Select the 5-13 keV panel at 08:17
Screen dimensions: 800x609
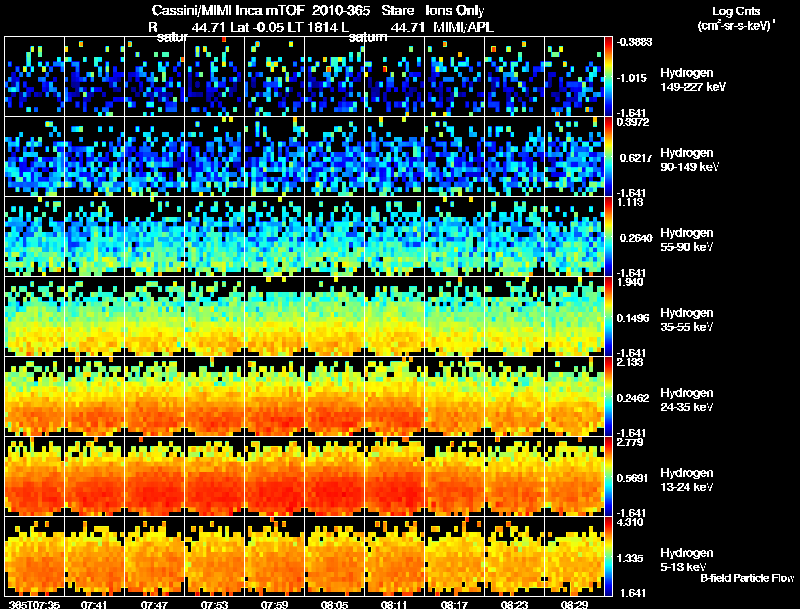pos(455,556)
